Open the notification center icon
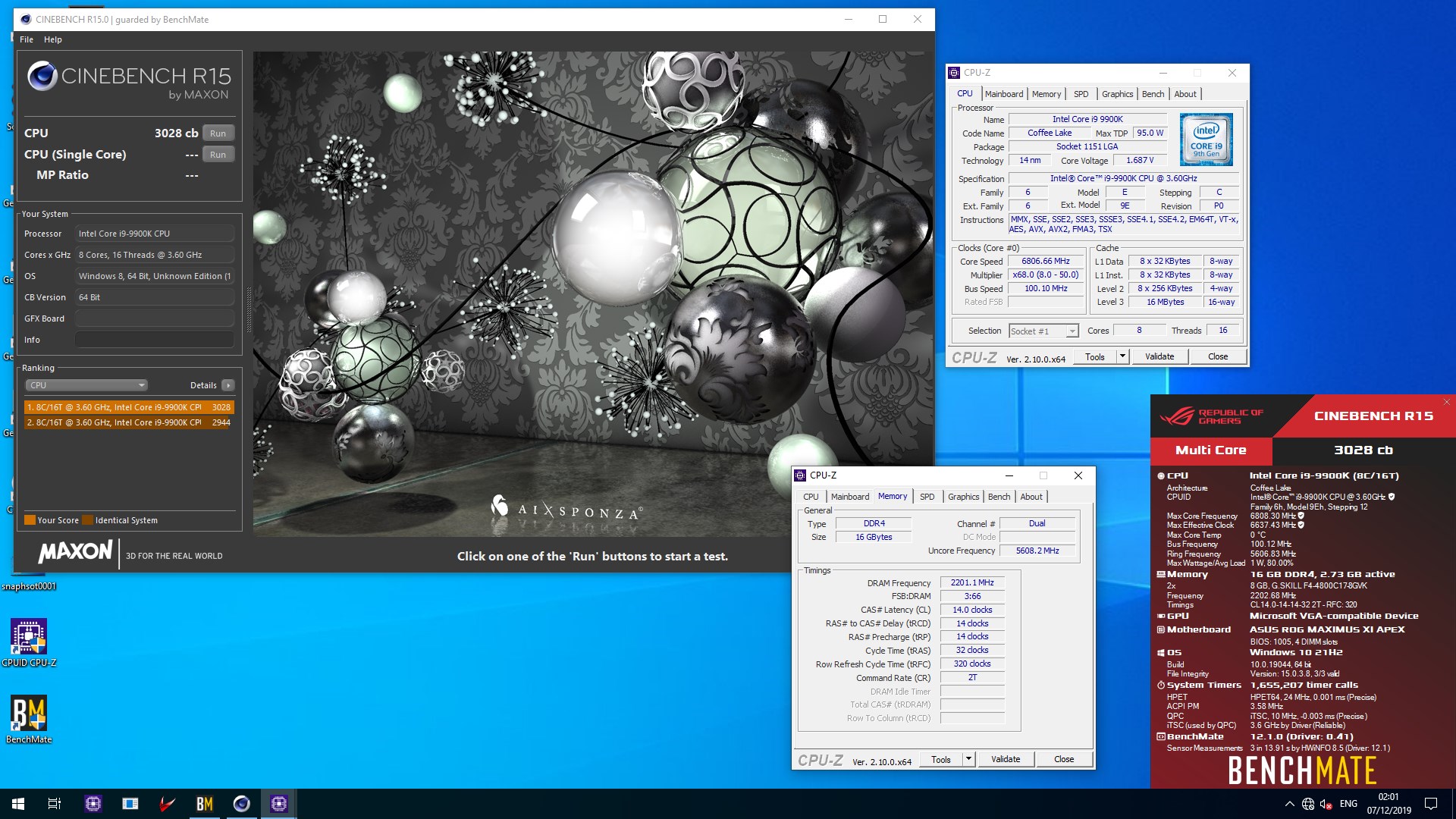Image resolution: width=1456 pixels, height=819 pixels. click(x=1431, y=804)
